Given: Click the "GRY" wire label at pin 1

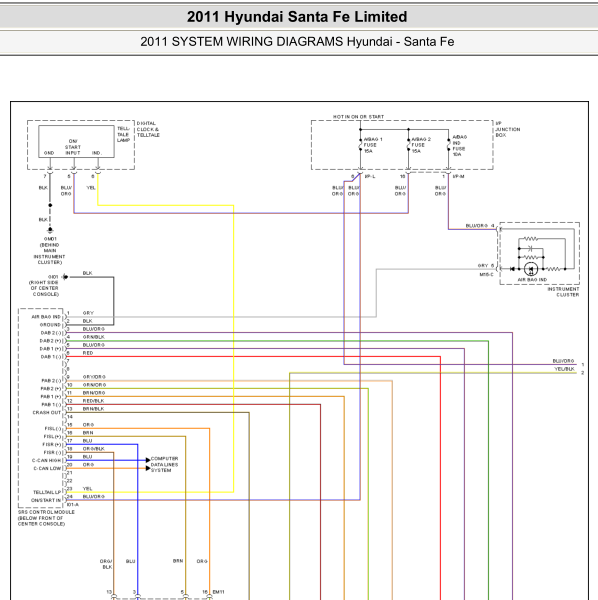Looking at the screenshot, I should point(88,313).
